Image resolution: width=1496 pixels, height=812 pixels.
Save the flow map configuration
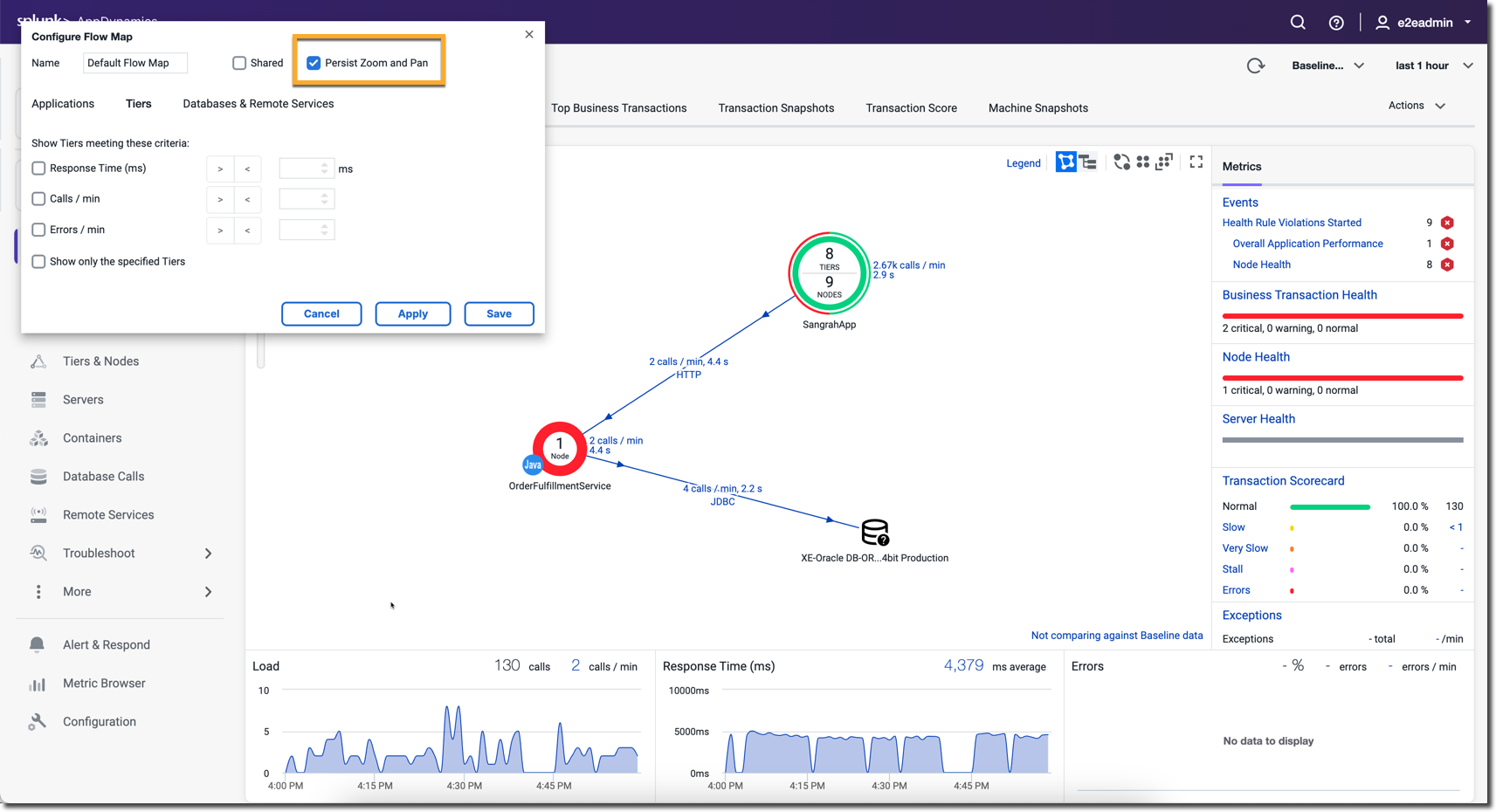tap(500, 314)
